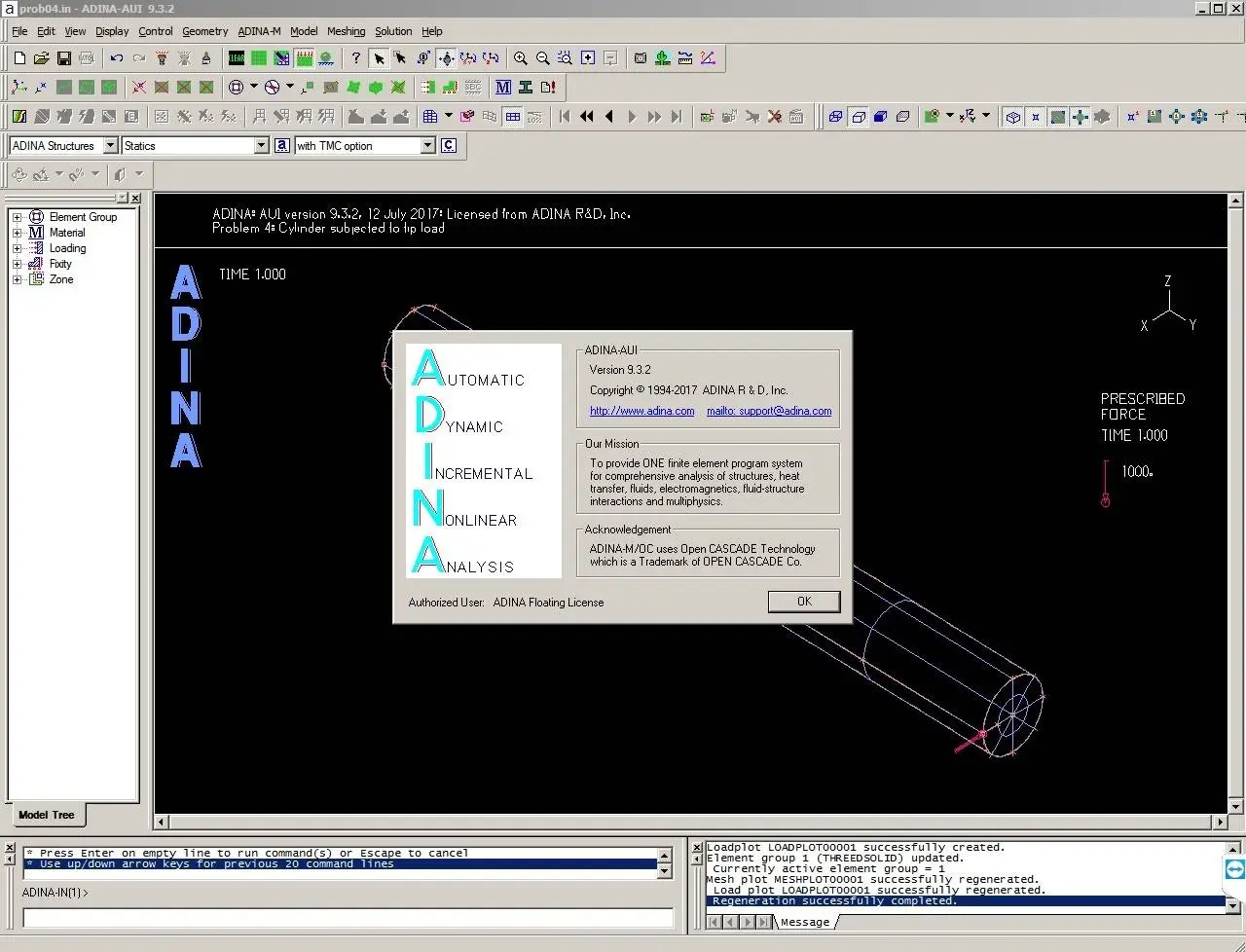This screenshot has width=1246, height=952.
Task: Select the Pick arrow cursor tool
Action: 379,58
